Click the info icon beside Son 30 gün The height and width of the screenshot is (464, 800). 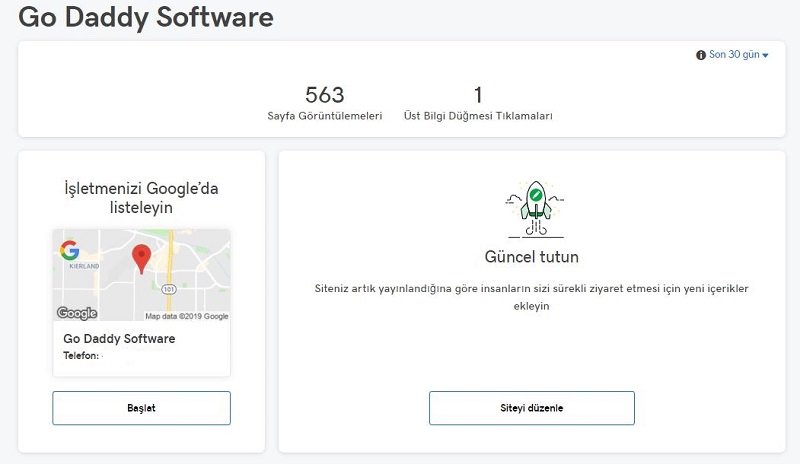pyautogui.click(x=701, y=55)
